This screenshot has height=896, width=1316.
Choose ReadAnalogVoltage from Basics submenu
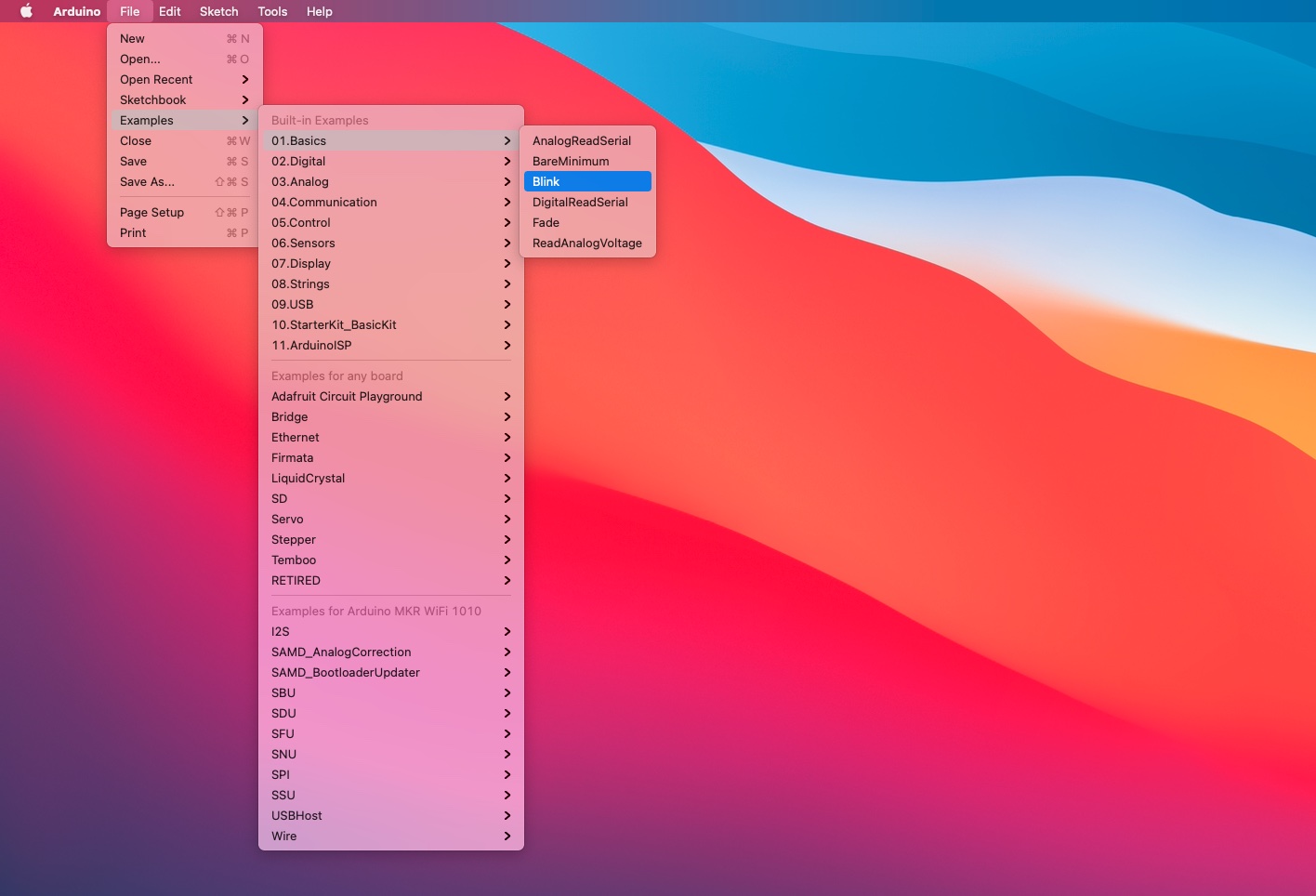click(586, 244)
